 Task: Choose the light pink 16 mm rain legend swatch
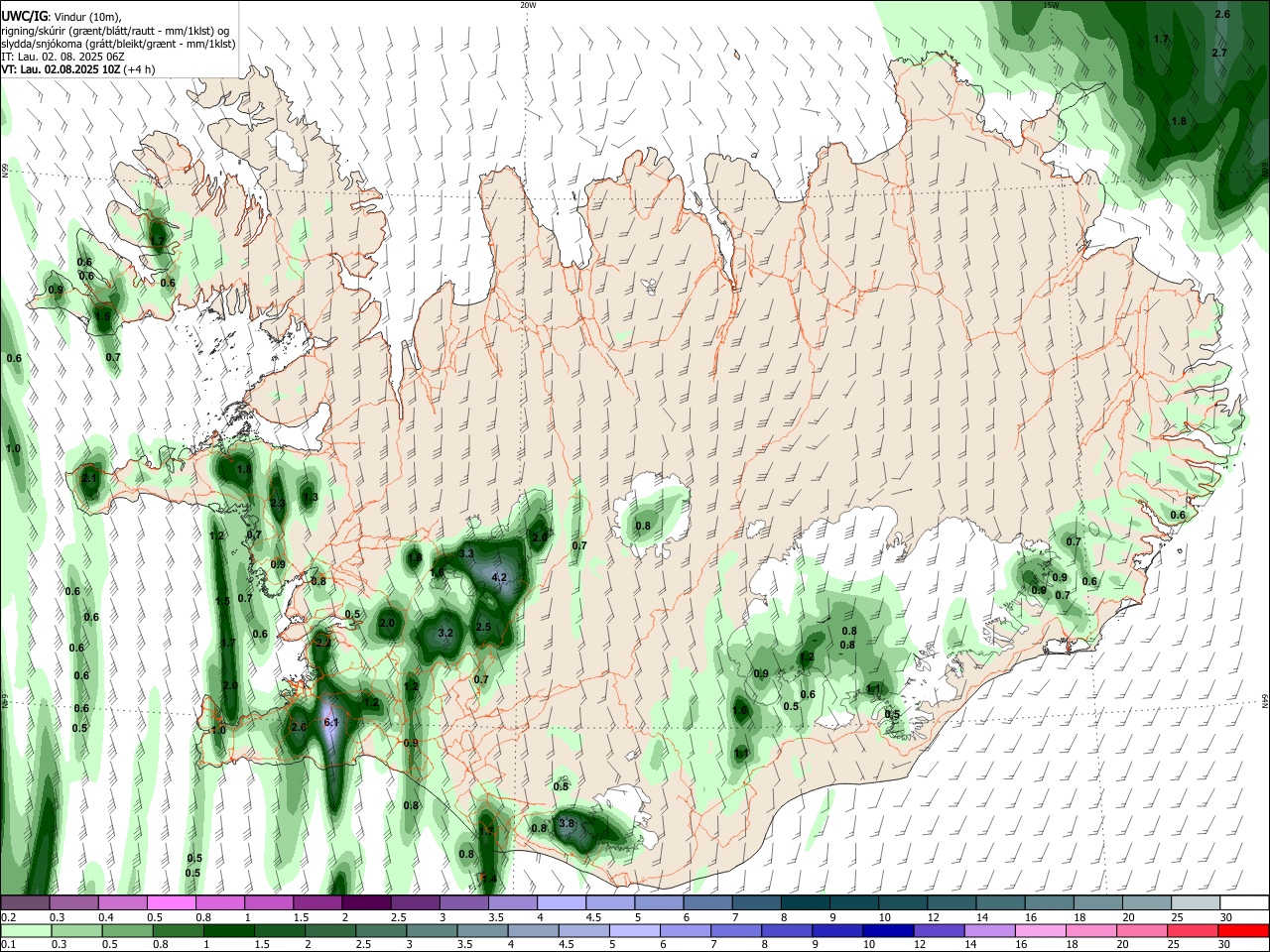[1039, 930]
